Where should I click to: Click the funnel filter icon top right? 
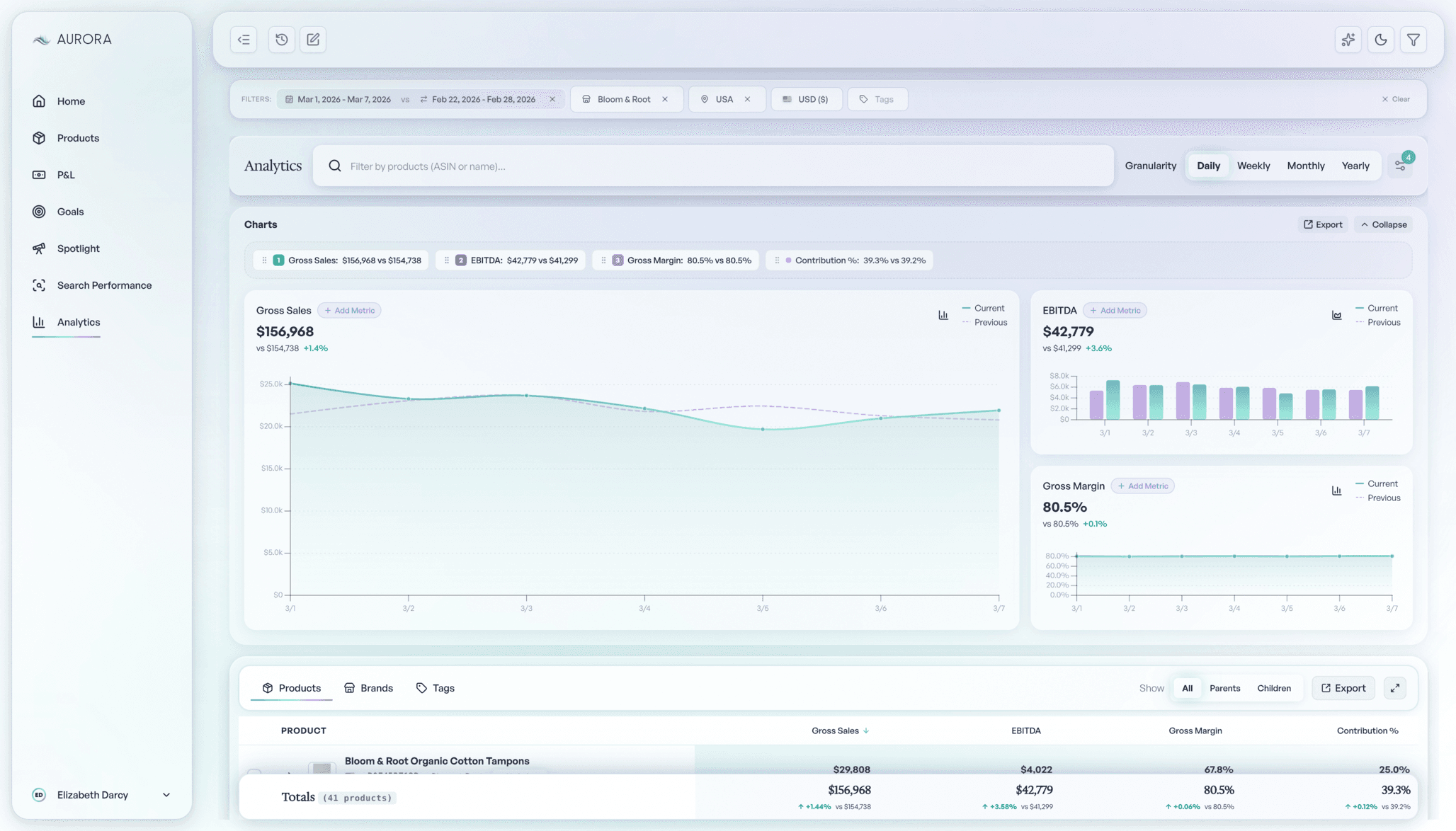1413,40
